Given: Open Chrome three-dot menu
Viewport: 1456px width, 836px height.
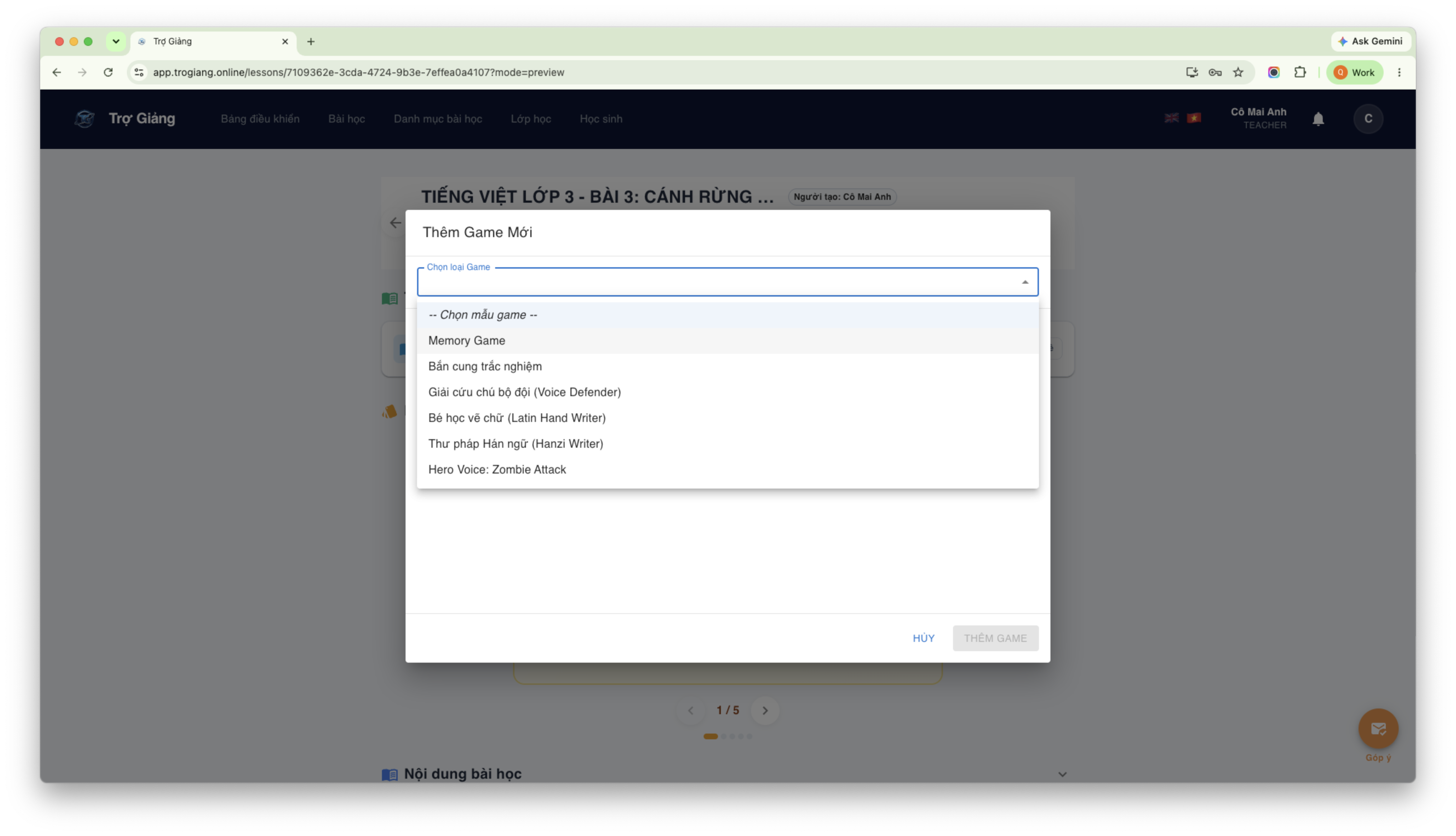Looking at the screenshot, I should [x=1399, y=72].
